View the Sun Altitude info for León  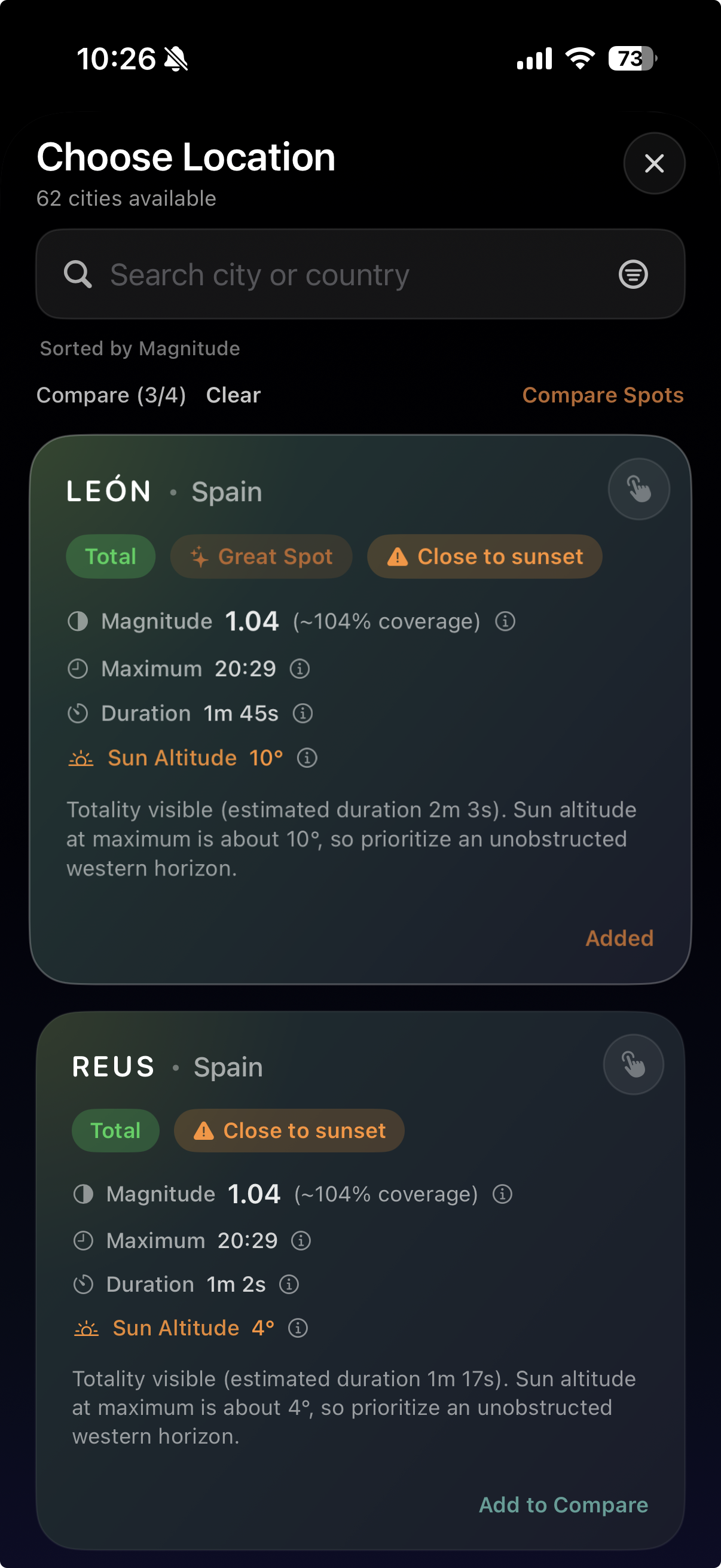[x=306, y=758]
